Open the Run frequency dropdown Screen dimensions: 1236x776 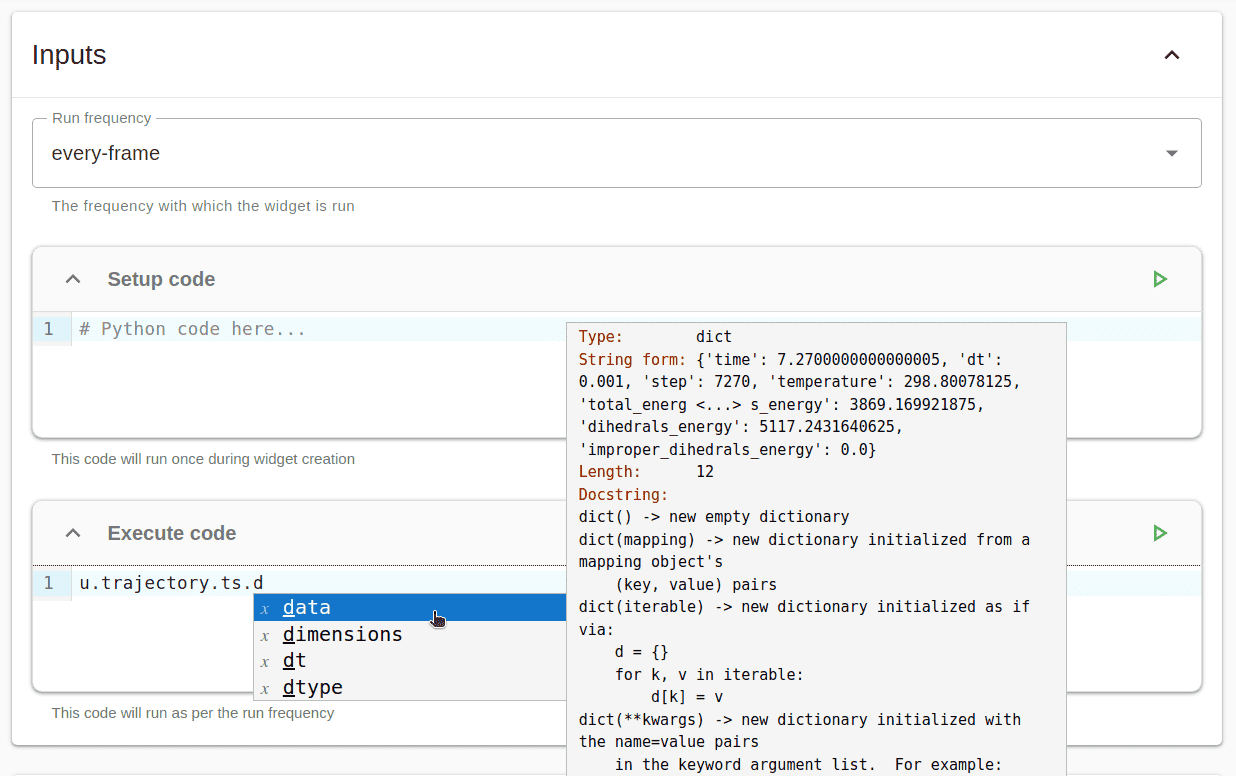point(616,153)
